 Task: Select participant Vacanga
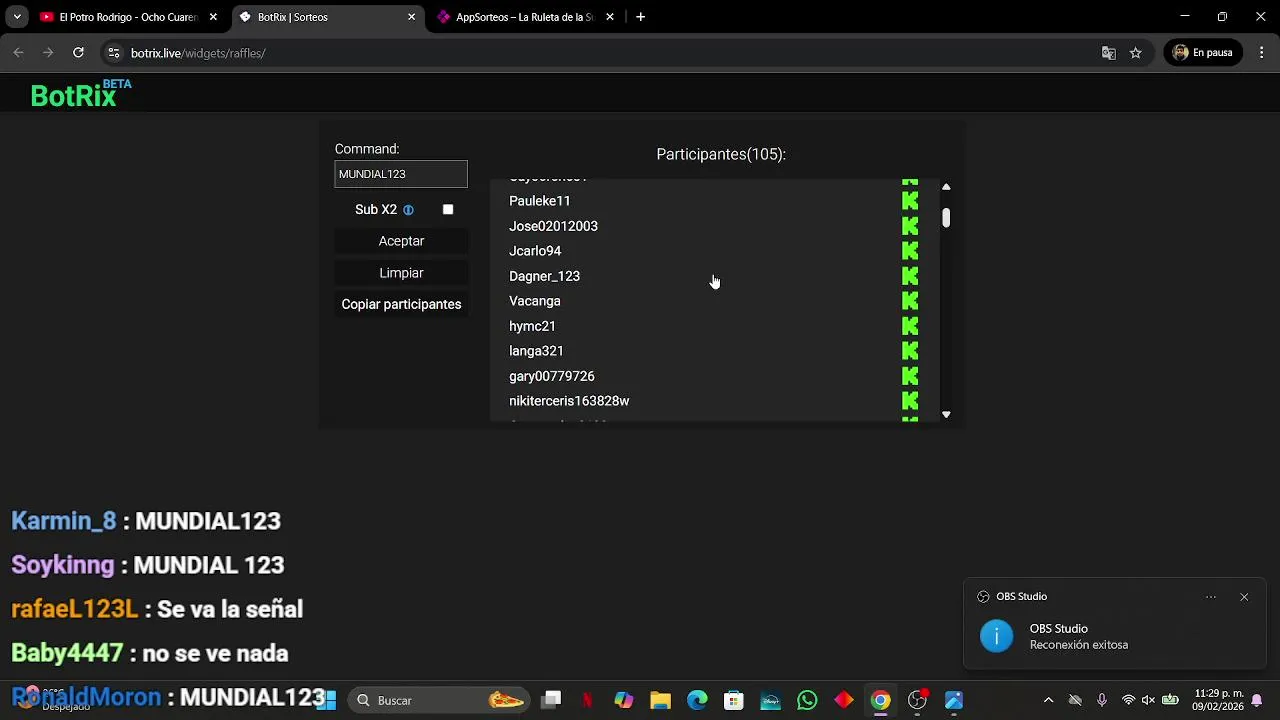tap(535, 301)
